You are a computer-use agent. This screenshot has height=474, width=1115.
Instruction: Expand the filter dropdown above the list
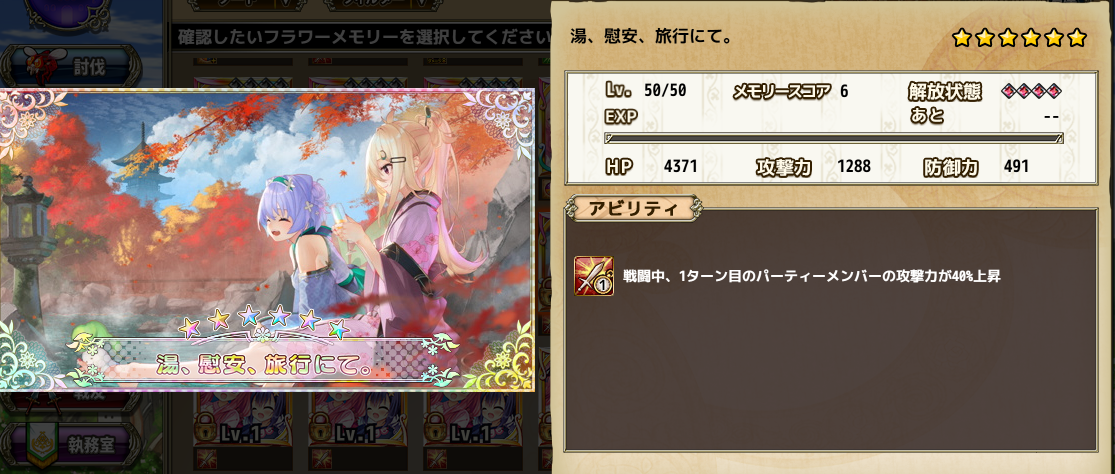pyautogui.click(x=384, y=4)
